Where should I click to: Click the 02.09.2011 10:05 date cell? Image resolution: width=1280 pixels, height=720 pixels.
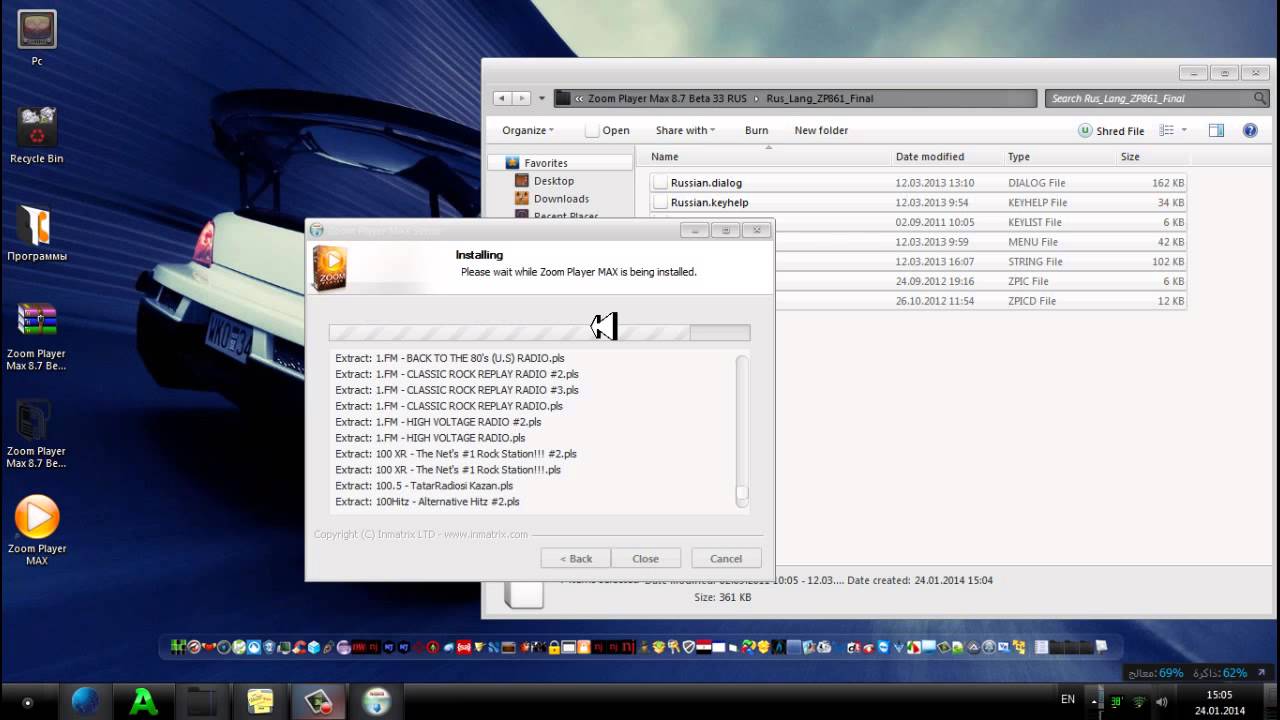pos(934,222)
